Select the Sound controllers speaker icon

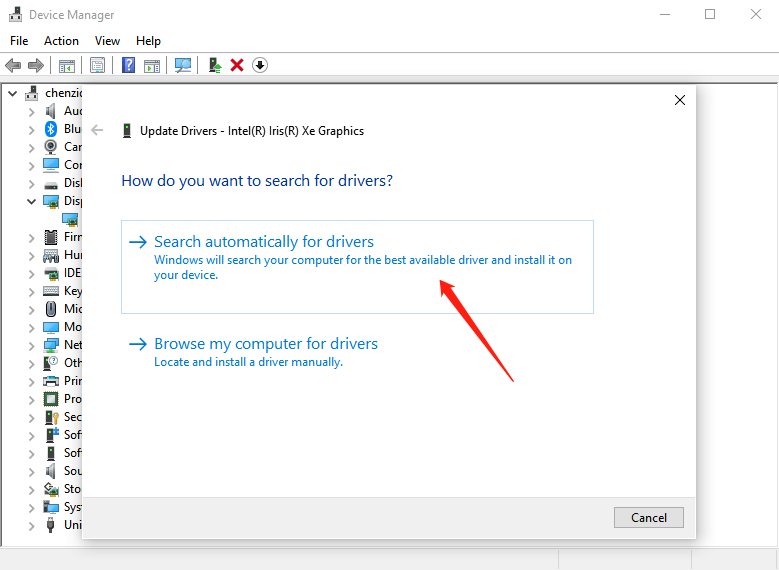pyautogui.click(x=51, y=471)
